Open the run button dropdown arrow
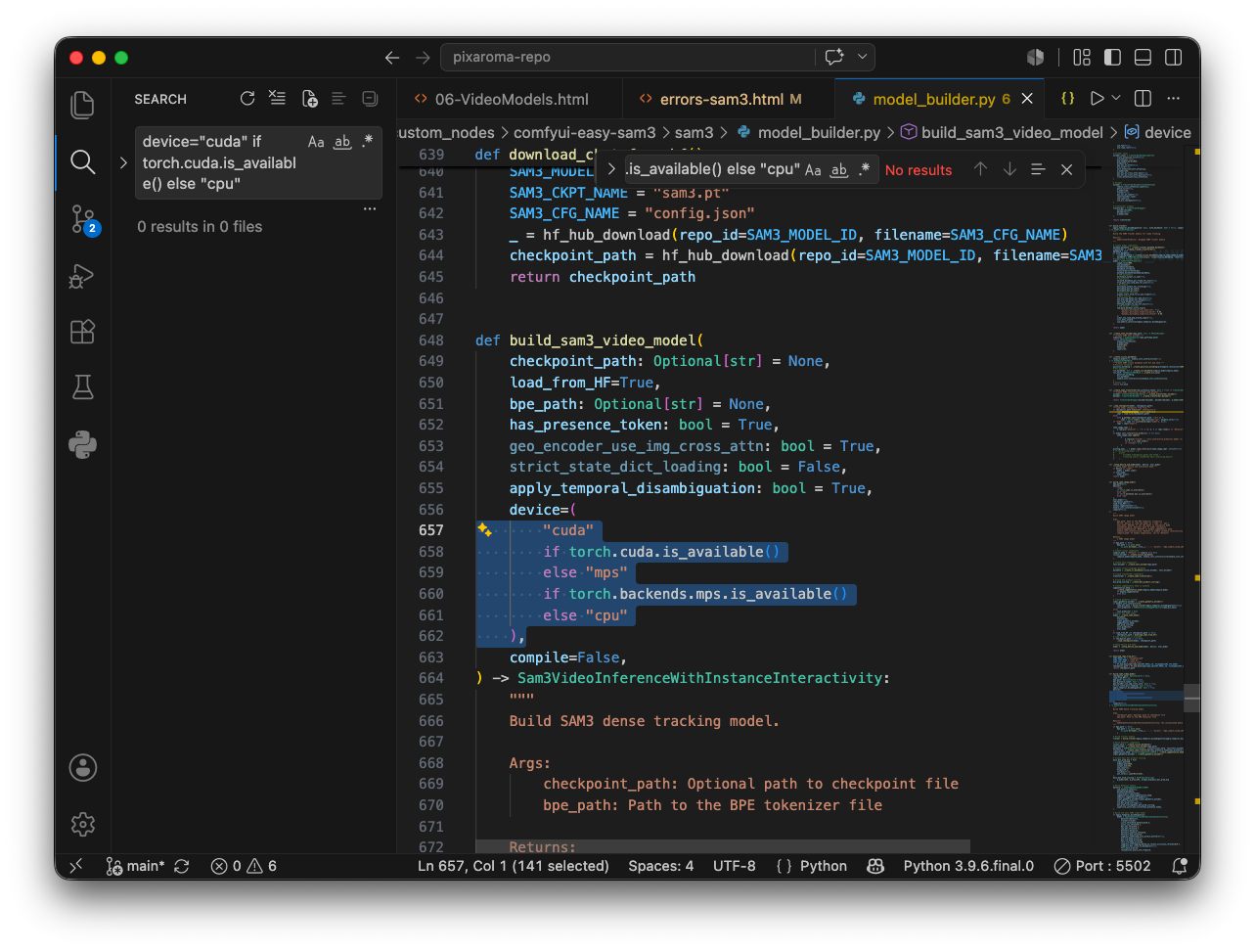 tap(1115, 99)
